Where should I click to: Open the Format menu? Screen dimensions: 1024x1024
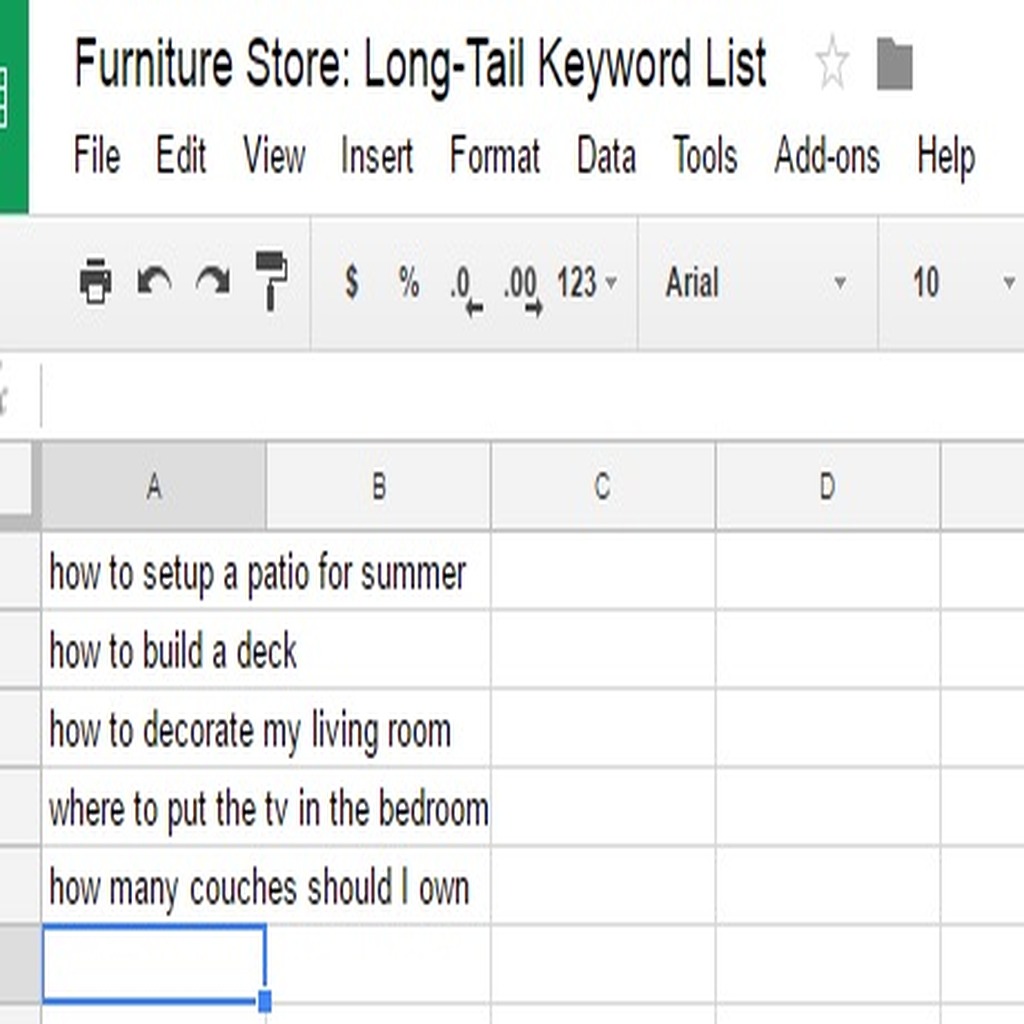tap(494, 155)
